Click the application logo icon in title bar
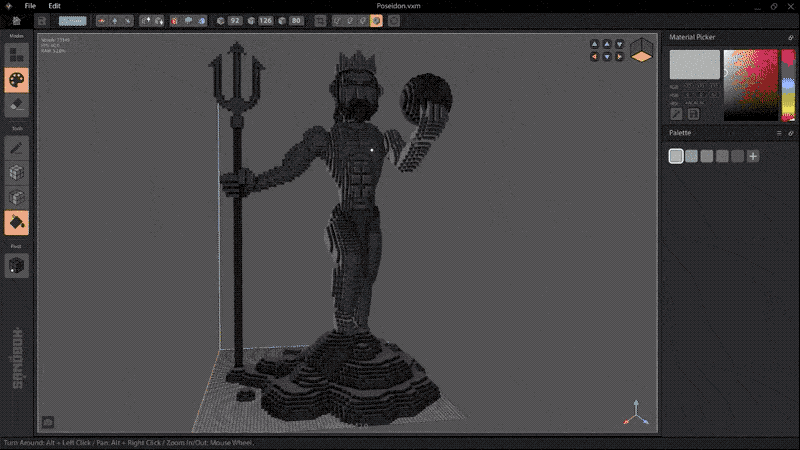 click(x=8, y=6)
